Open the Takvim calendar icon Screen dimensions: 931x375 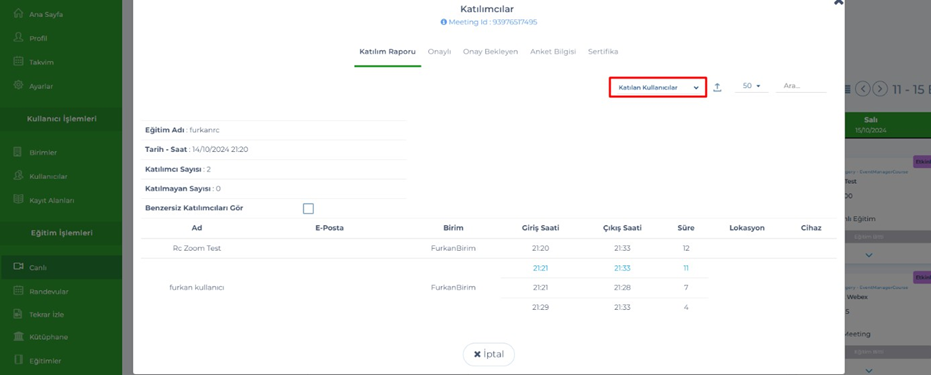coord(18,62)
